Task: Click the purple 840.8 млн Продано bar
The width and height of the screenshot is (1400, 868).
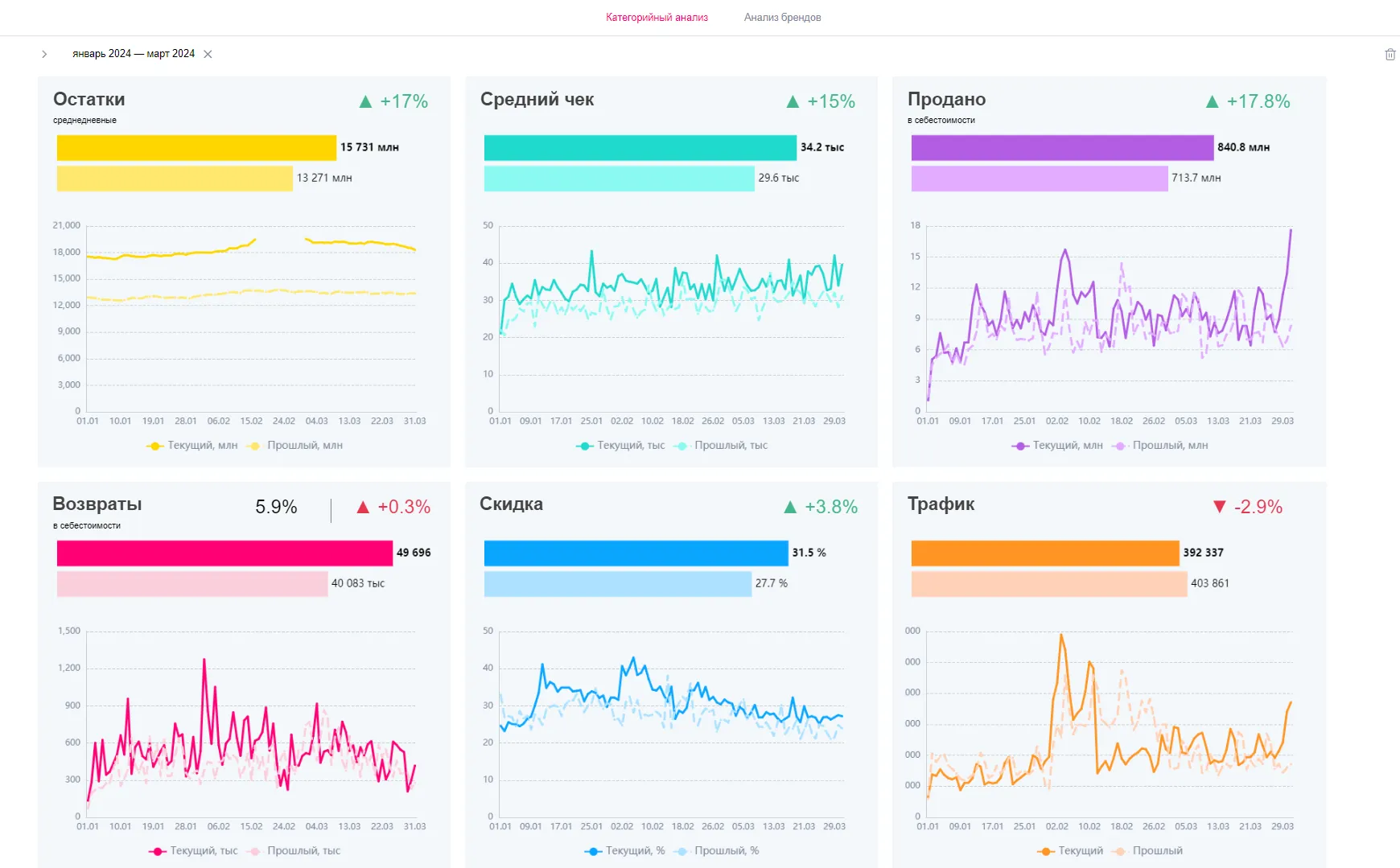Action: (x=1062, y=148)
